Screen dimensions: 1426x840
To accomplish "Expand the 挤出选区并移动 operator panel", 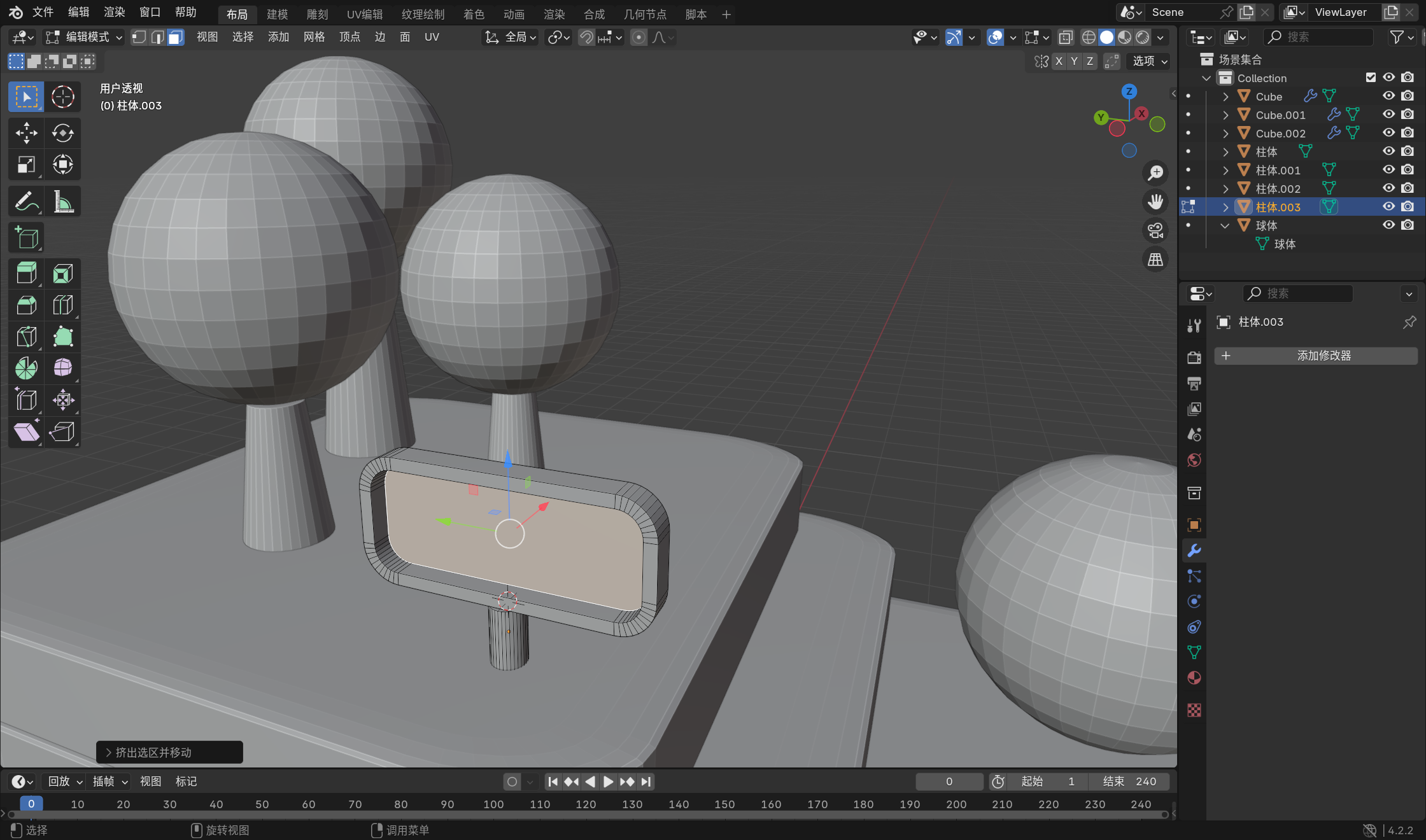I will click(x=108, y=752).
